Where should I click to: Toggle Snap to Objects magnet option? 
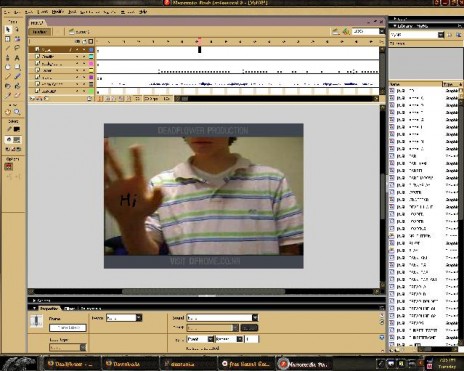[9, 166]
